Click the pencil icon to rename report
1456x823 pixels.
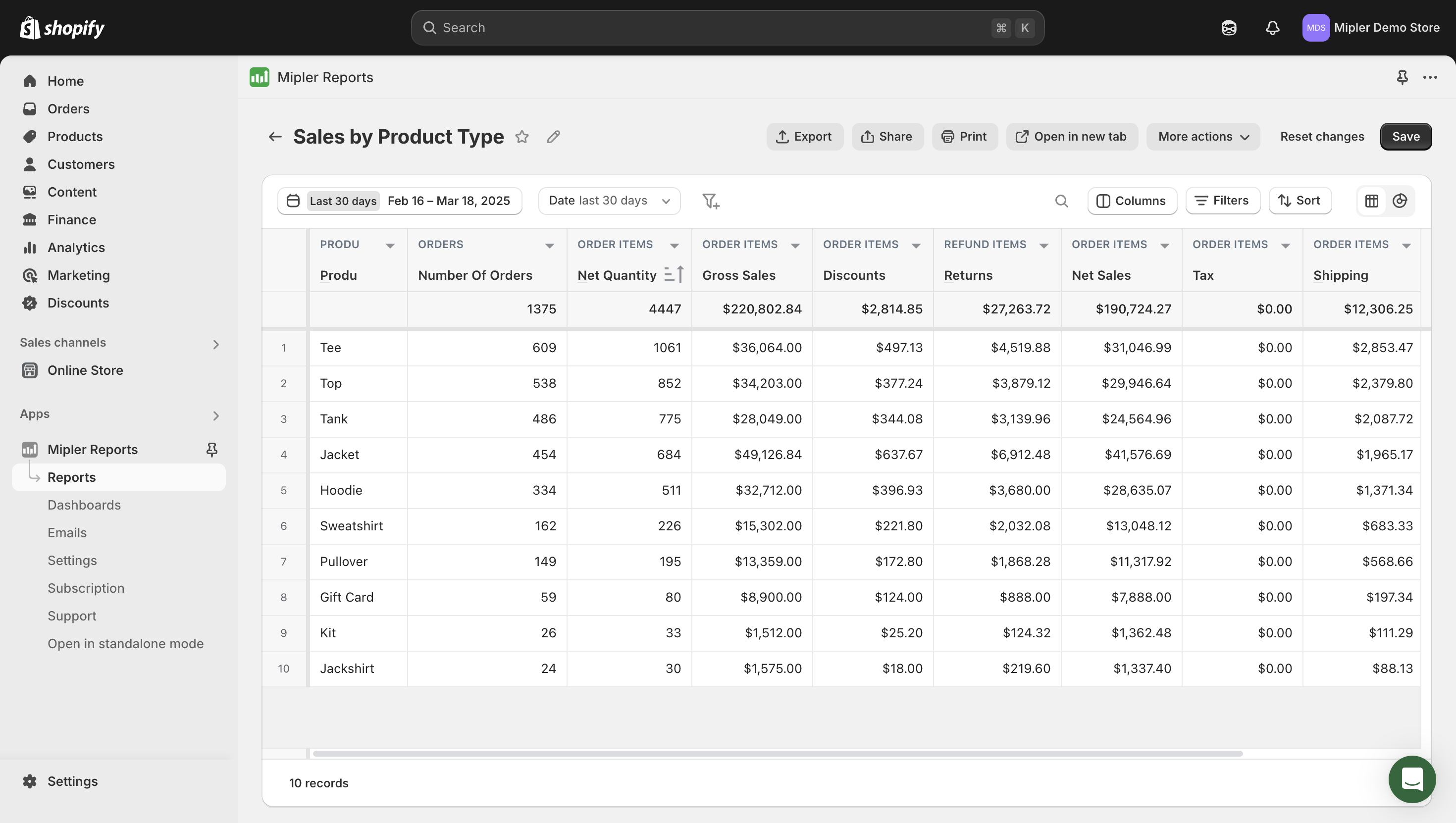pos(553,137)
